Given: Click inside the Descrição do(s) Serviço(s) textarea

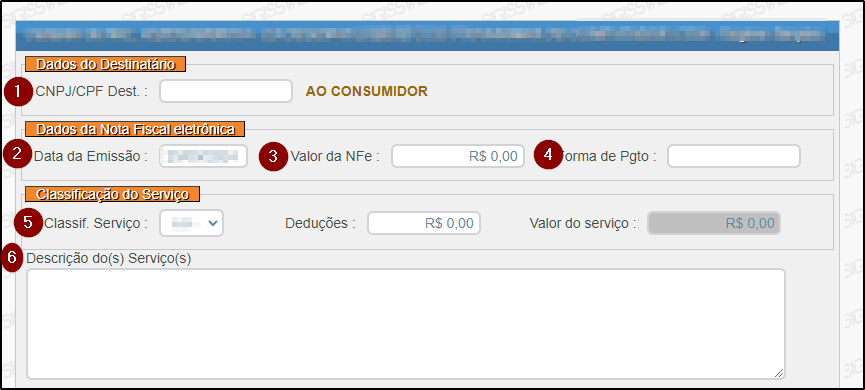Looking at the screenshot, I should pos(406,324).
